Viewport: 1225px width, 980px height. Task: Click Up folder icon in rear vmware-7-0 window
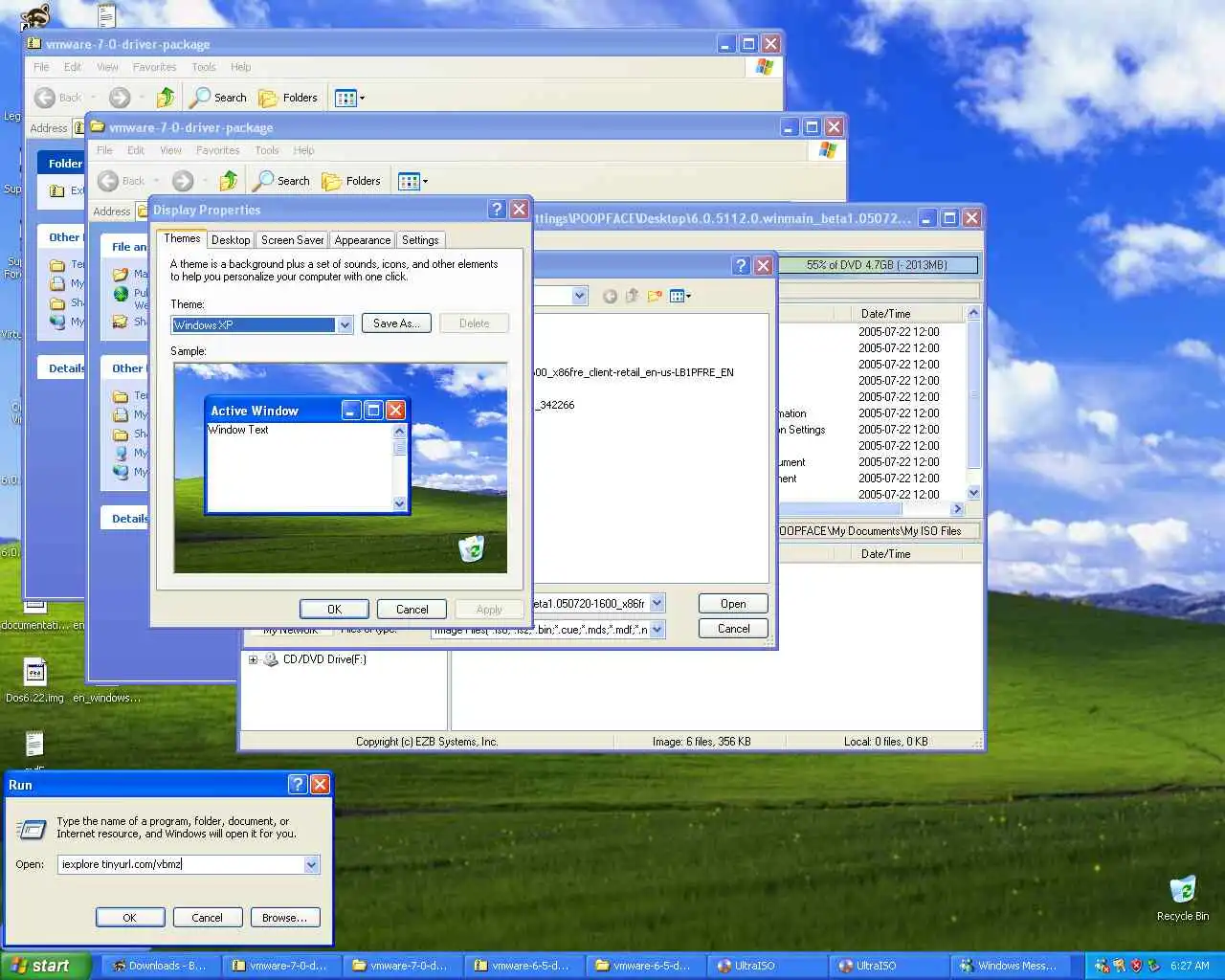pos(166,98)
